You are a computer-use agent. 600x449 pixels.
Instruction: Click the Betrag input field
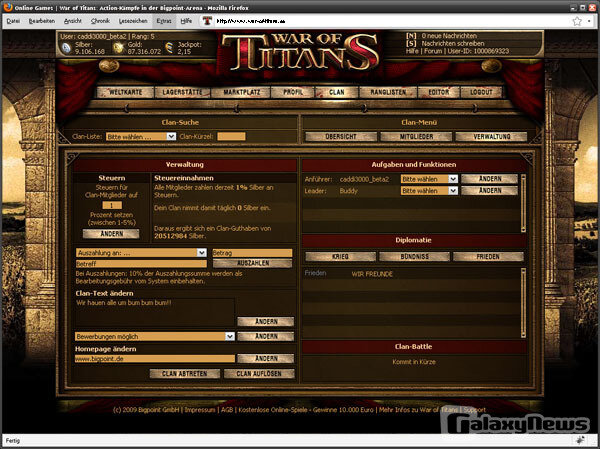point(253,253)
